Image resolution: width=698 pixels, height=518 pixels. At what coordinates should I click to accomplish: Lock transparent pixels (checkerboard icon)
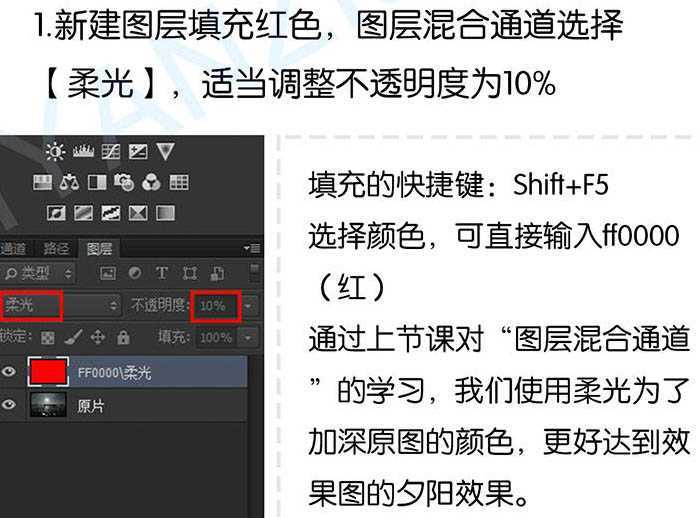(x=48, y=338)
